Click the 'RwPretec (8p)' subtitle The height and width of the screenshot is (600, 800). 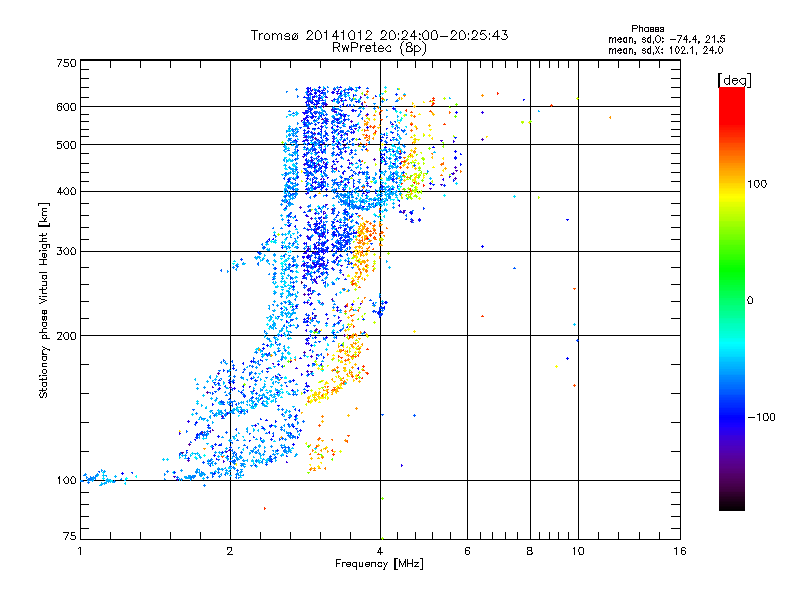[379, 48]
